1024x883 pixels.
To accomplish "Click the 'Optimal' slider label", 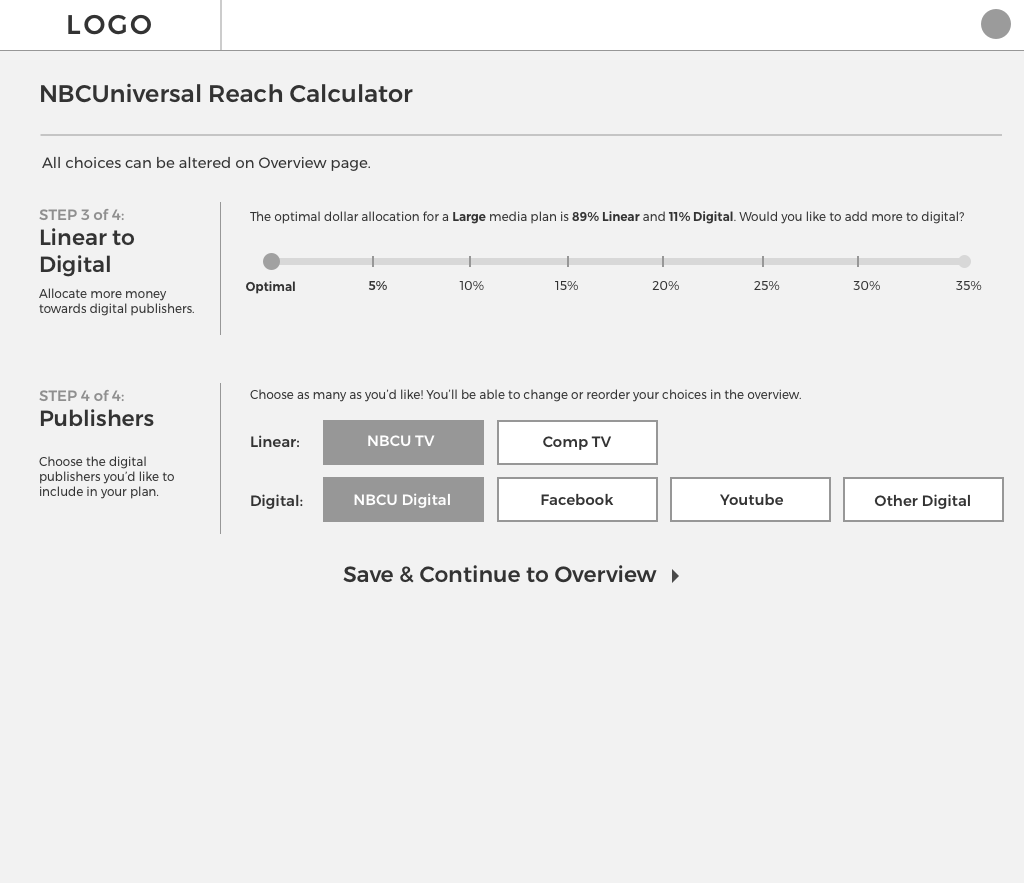I will (x=270, y=287).
